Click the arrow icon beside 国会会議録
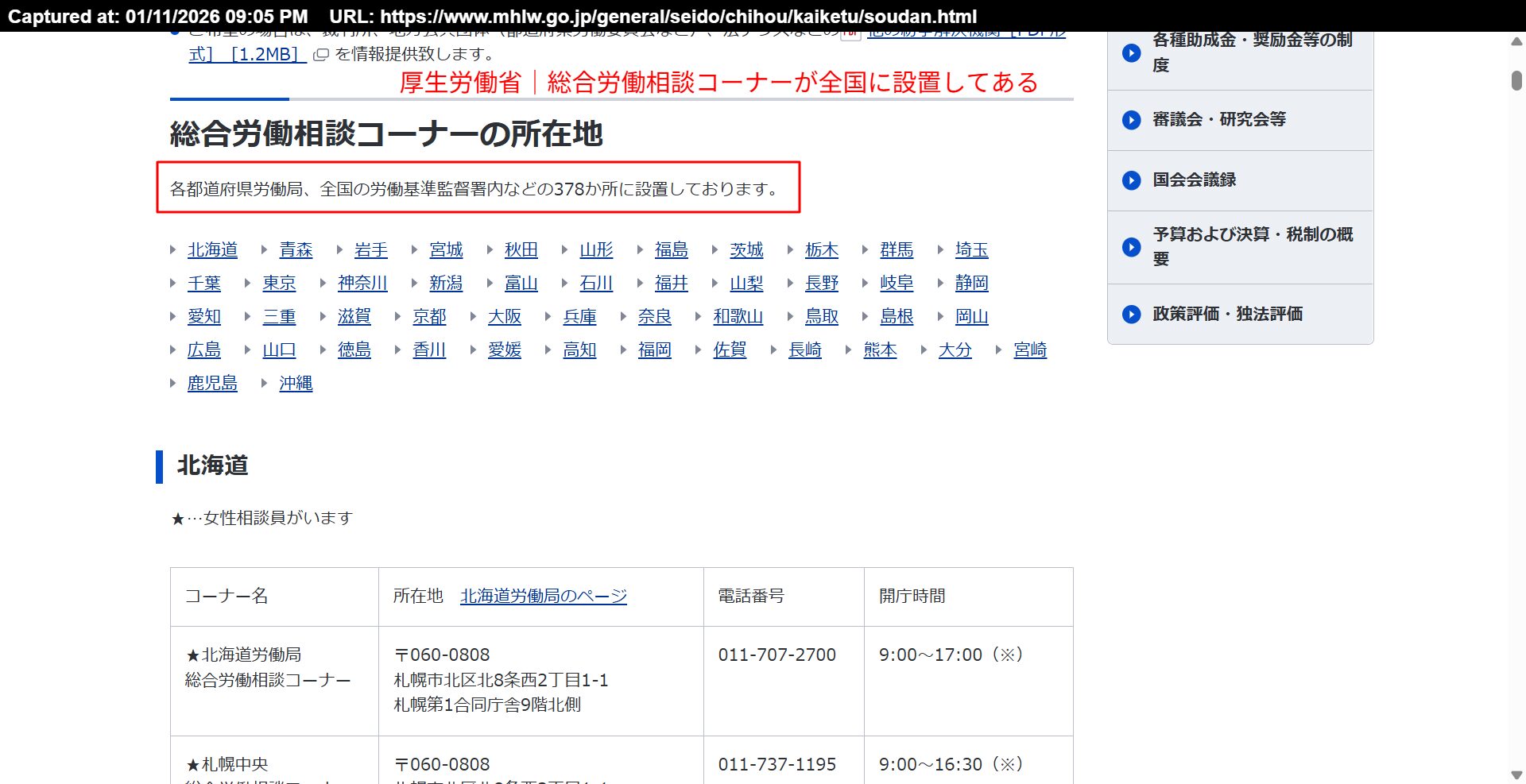Image resolution: width=1526 pixels, height=784 pixels. [1131, 180]
